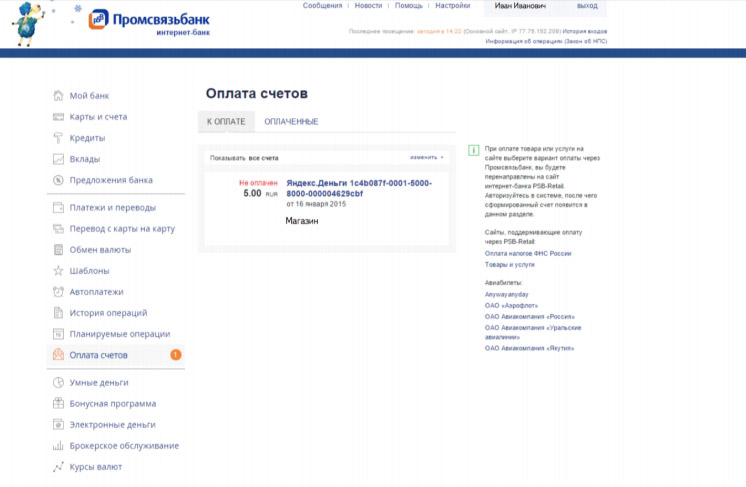
Task: Follow ОАО Авиакомпания «Якутия» link
Action: pos(529,348)
